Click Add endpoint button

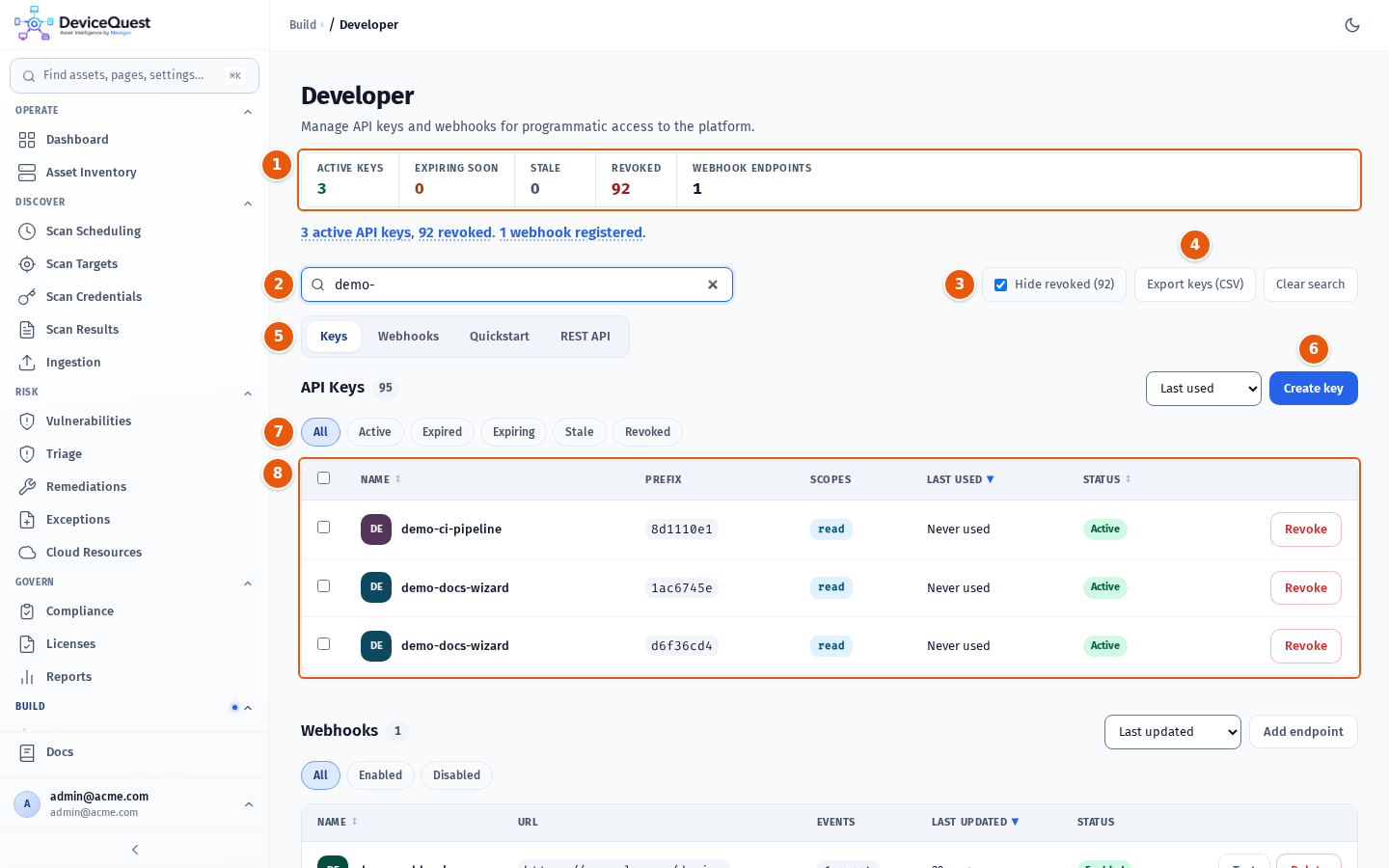(x=1303, y=732)
